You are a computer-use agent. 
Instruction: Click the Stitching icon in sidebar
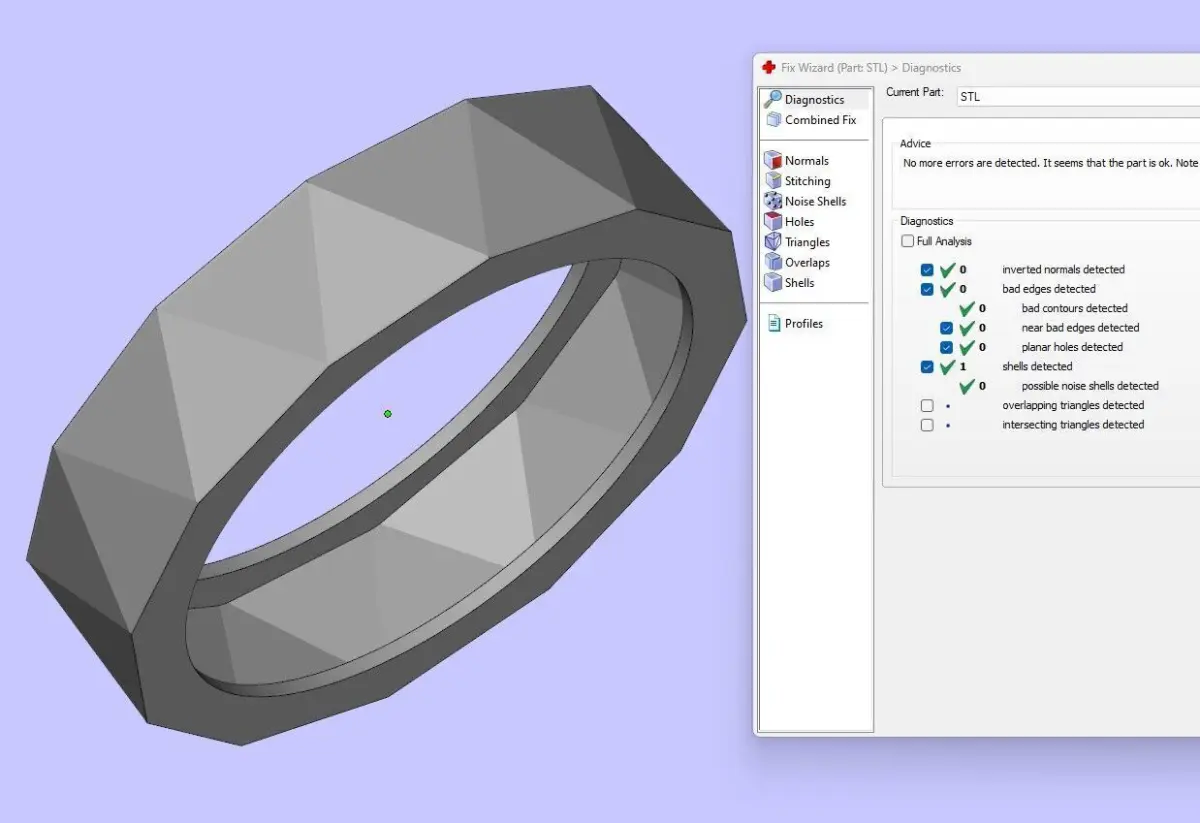coord(772,181)
